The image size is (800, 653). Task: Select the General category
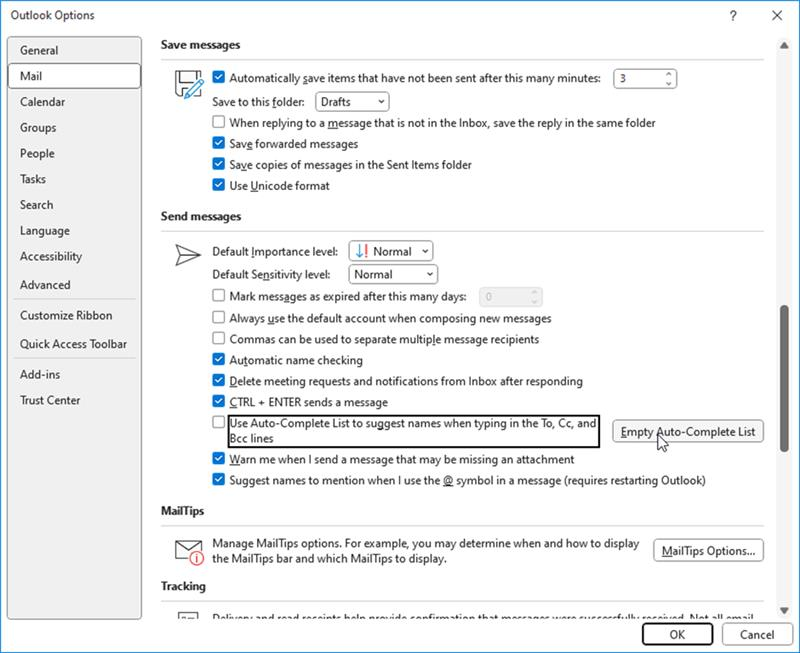[74, 51]
